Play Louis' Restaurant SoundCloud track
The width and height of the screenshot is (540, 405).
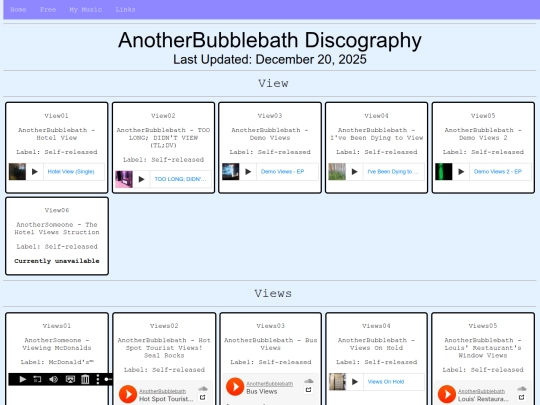(447, 394)
